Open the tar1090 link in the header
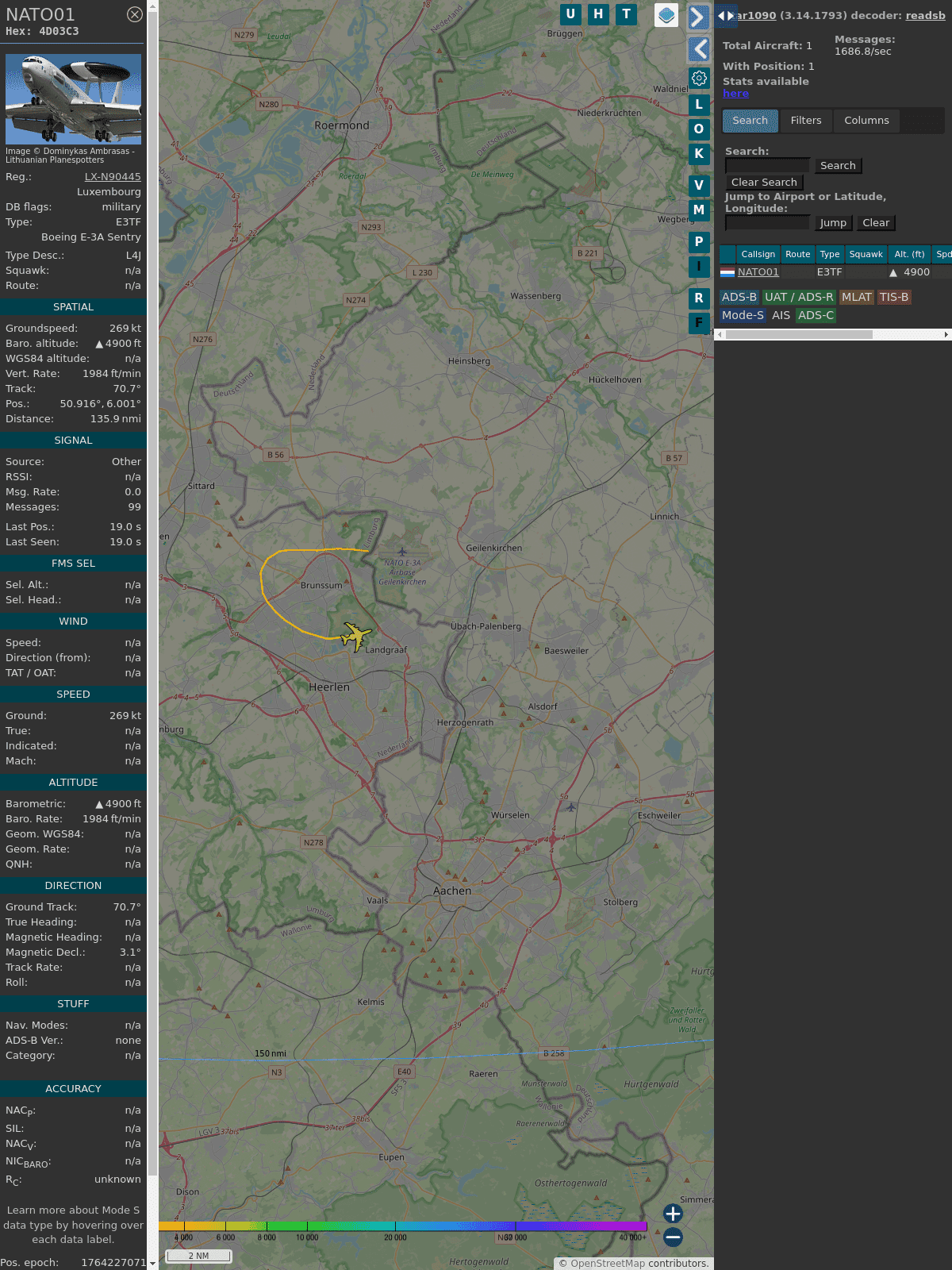 [756, 15]
